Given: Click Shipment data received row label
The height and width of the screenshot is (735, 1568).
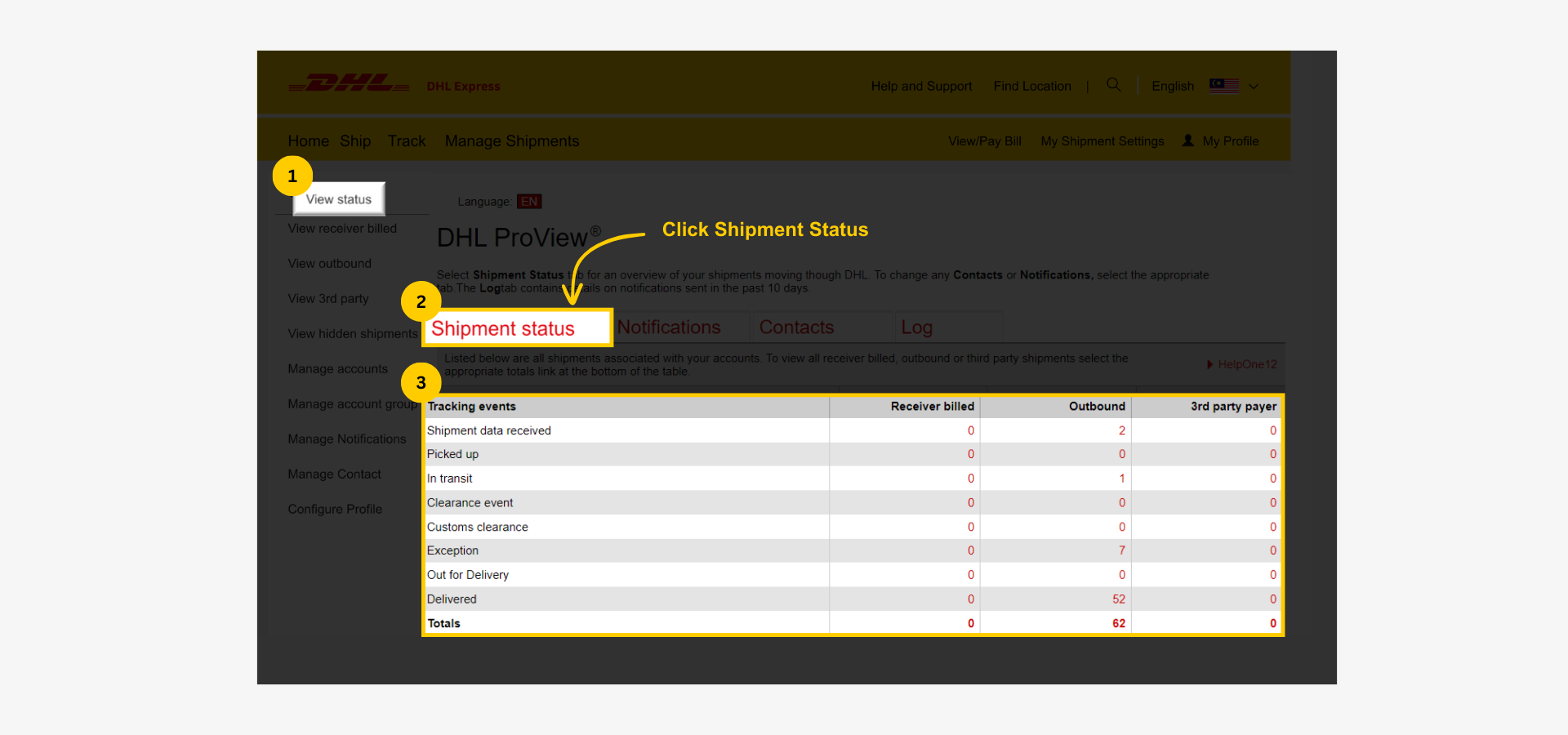Looking at the screenshot, I should coord(488,430).
